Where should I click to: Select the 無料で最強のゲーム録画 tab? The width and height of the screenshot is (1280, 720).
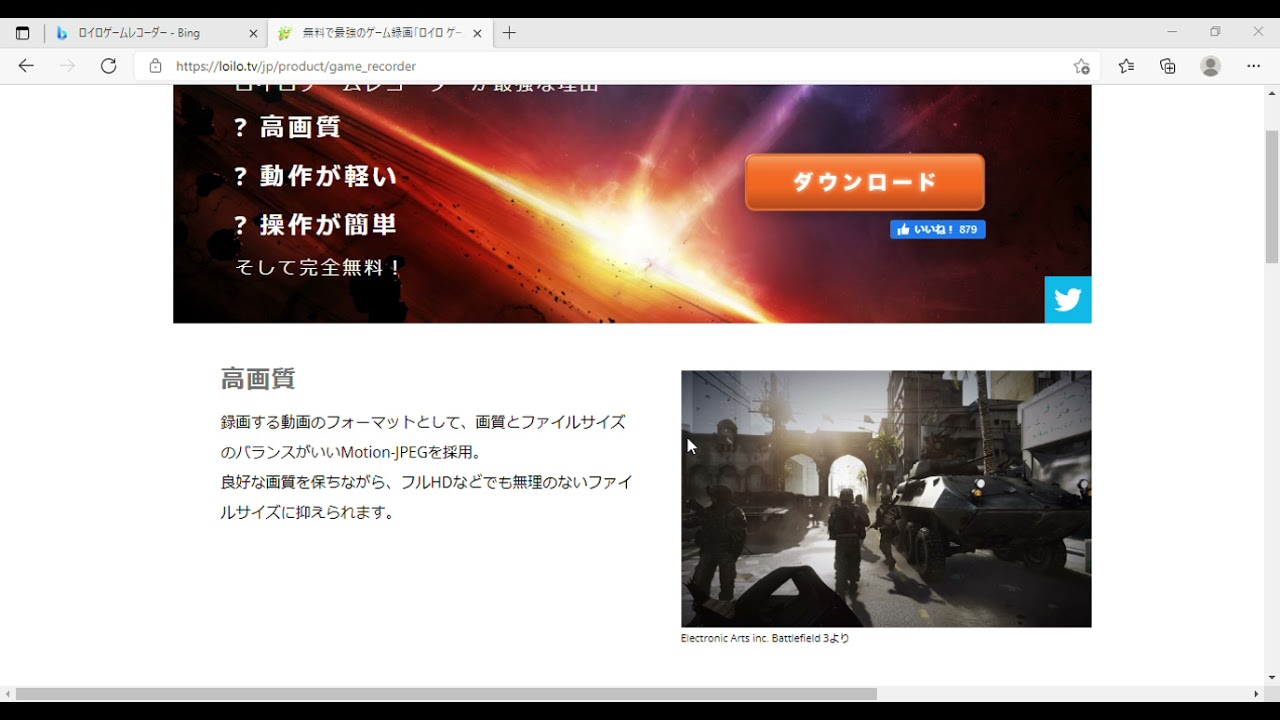[x=382, y=33]
